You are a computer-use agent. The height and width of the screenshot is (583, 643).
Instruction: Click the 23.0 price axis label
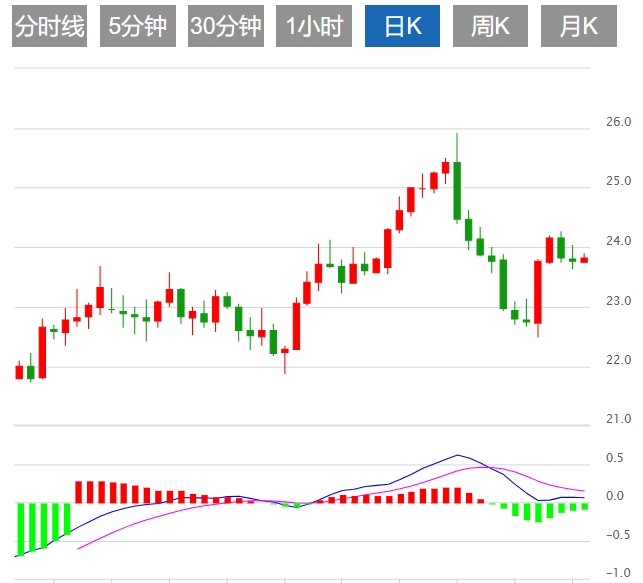(618, 301)
